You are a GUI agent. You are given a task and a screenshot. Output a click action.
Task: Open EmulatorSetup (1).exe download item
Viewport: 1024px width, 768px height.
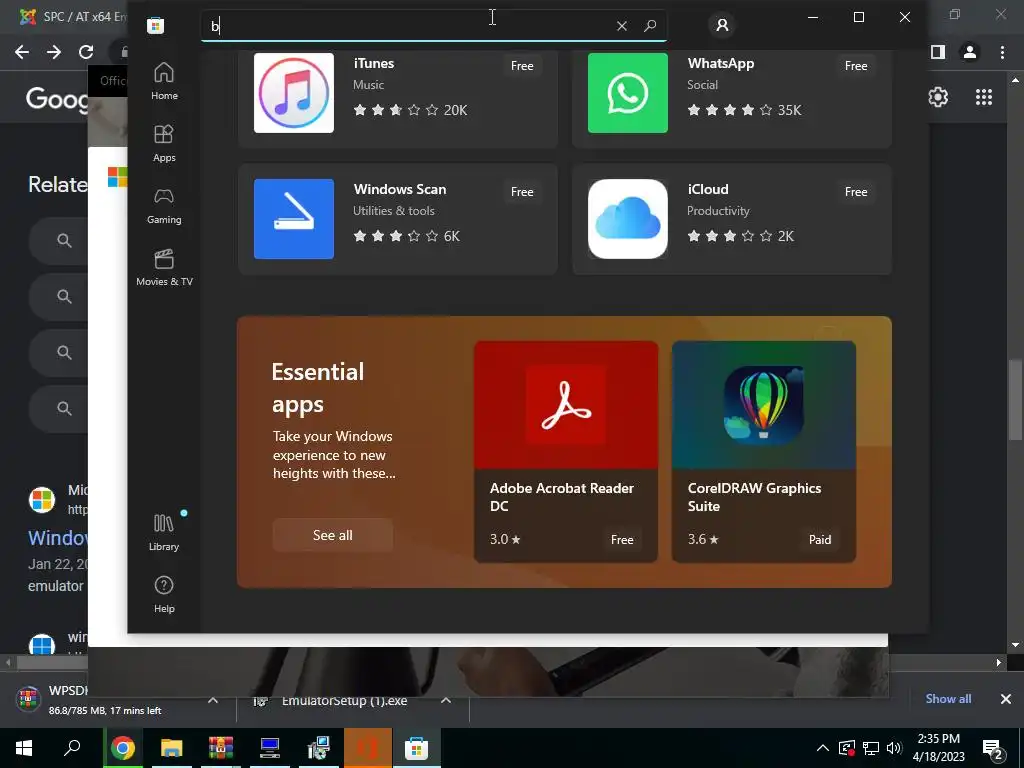pos(344,701)
